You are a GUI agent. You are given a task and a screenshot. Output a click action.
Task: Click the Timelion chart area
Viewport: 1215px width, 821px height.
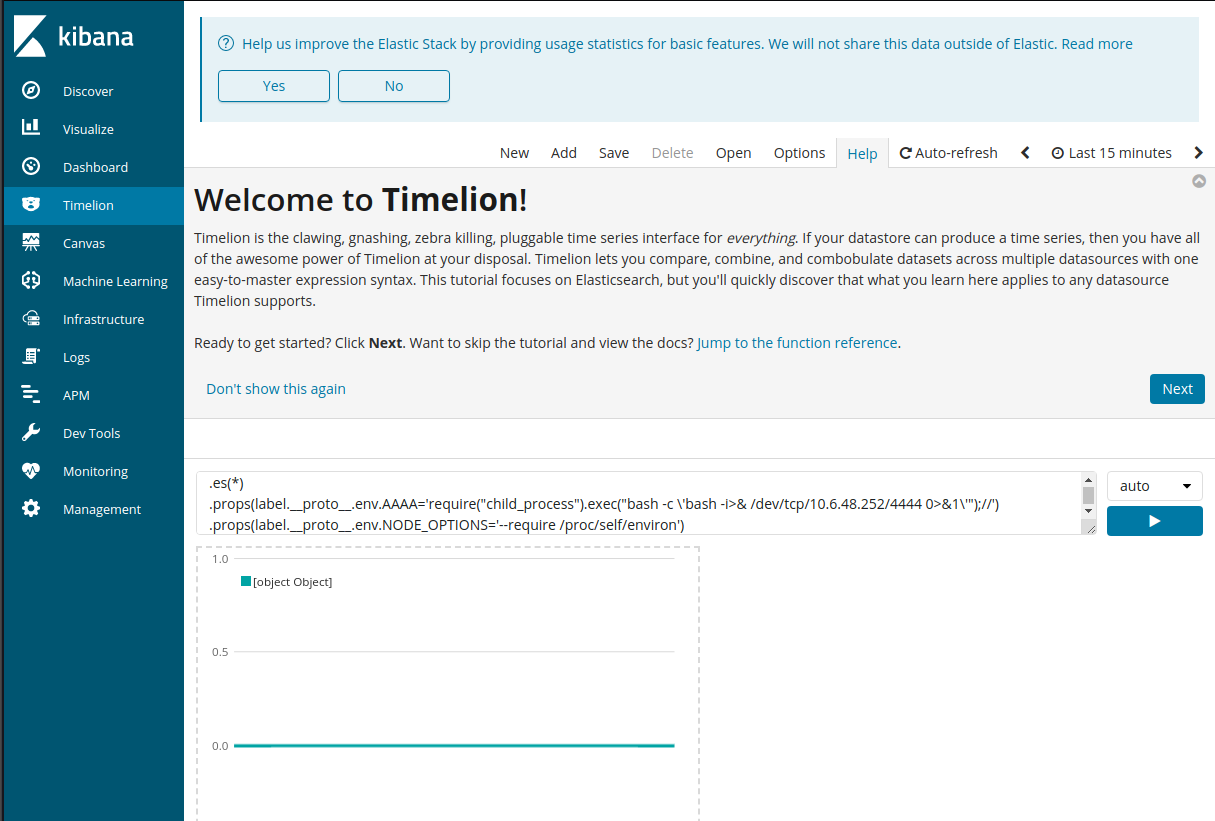[x=447, y=683]
